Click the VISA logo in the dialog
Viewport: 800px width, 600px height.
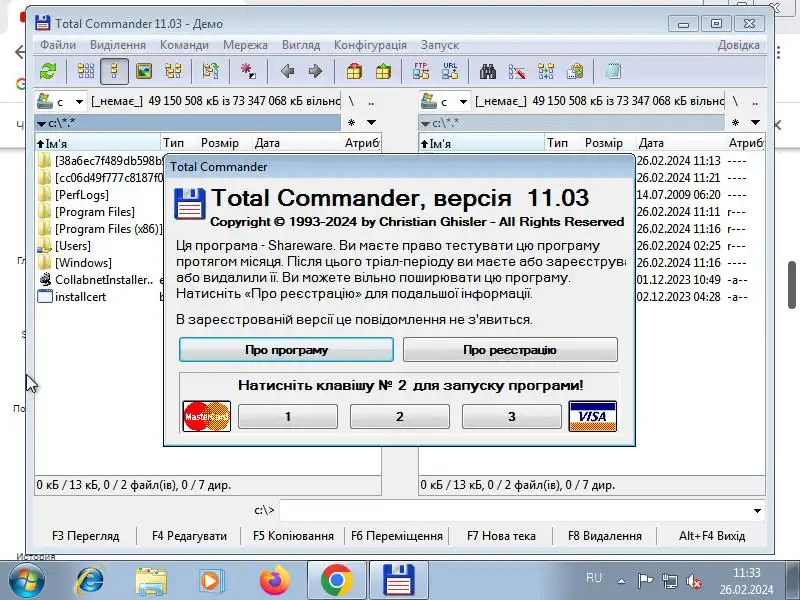[x=592, y=416]
